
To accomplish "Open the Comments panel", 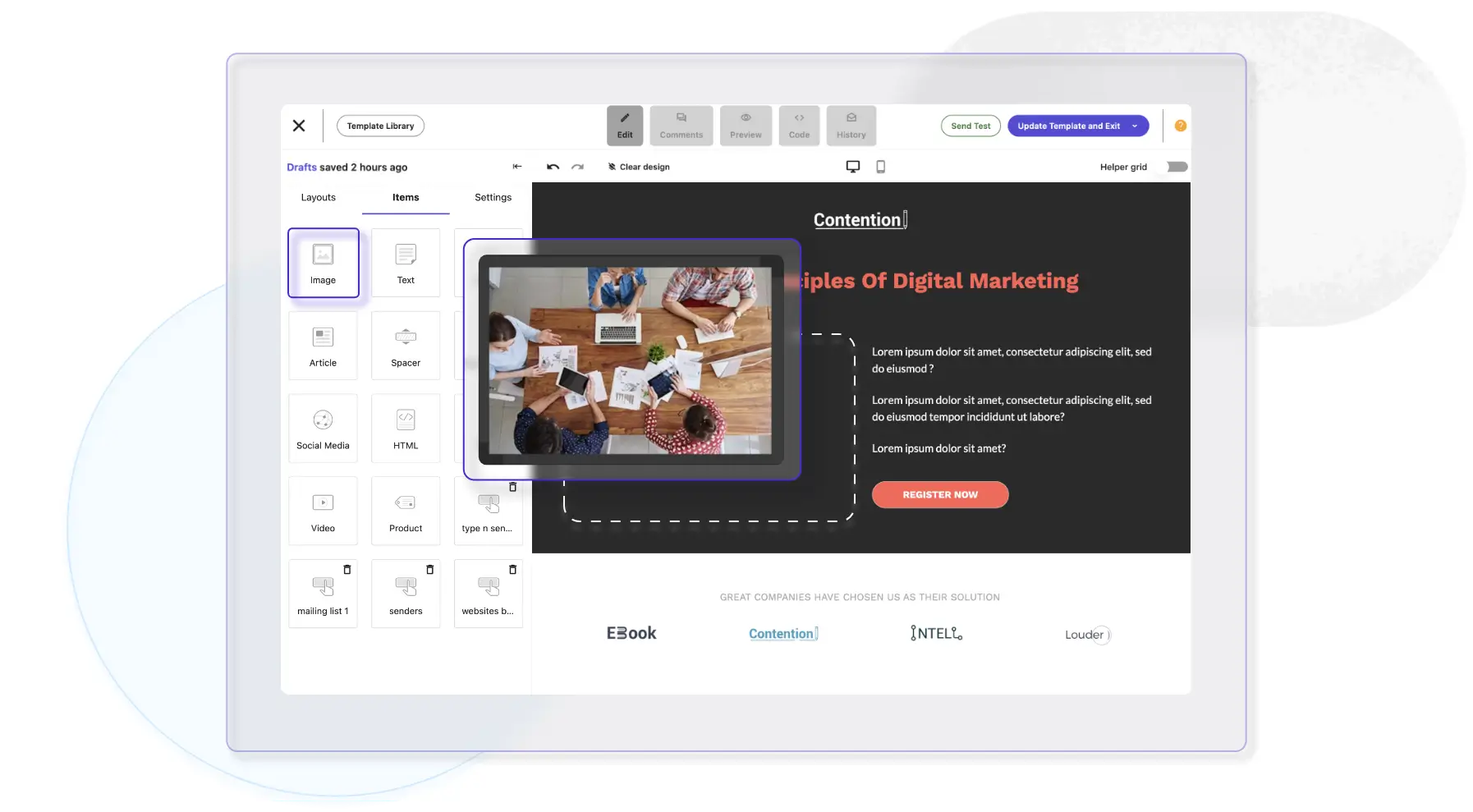I will [681, 126].
